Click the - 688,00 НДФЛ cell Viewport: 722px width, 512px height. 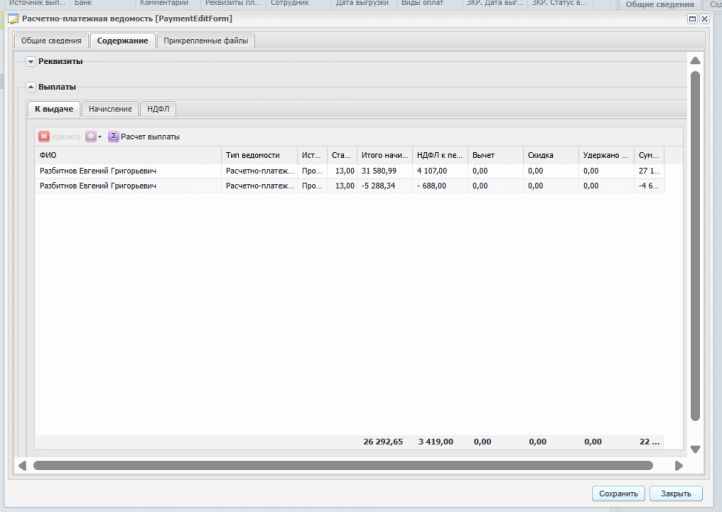click(x=440, y=186)
